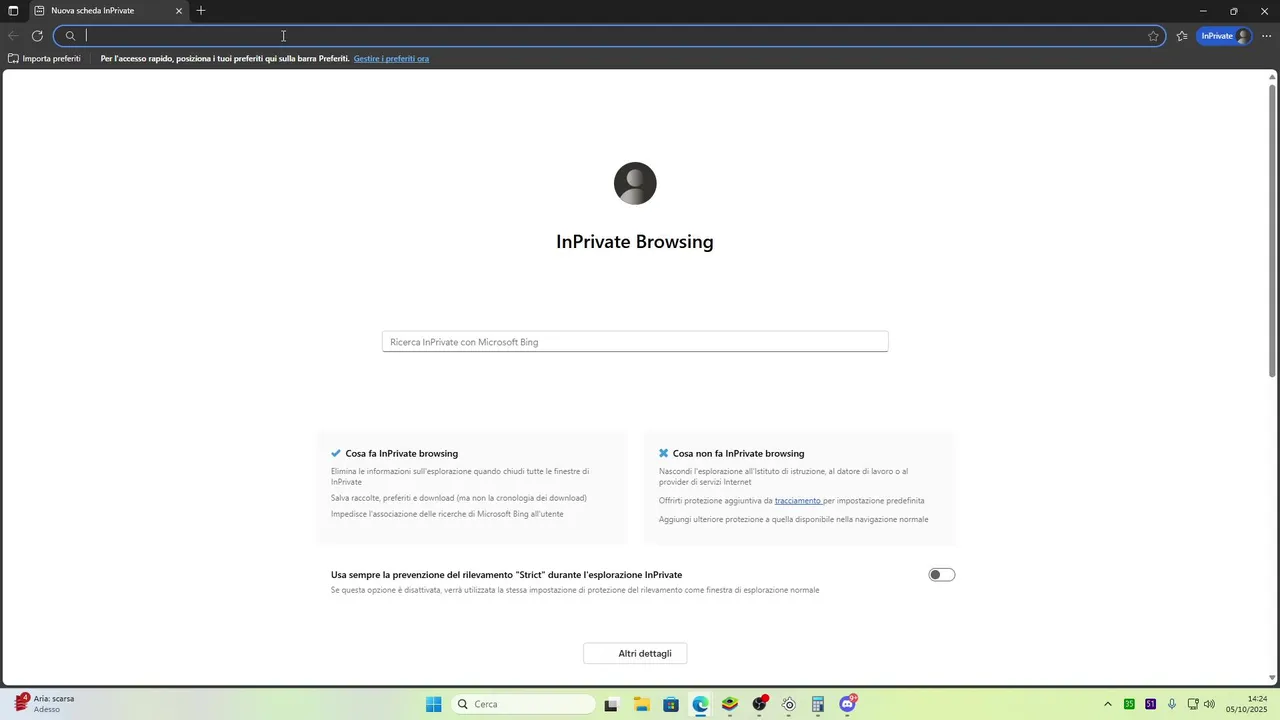Click 'Cosa non fa InPrivate browsing' heading
The height and width of the screenshot is (720, 1280).
click(x=738, y=454)
